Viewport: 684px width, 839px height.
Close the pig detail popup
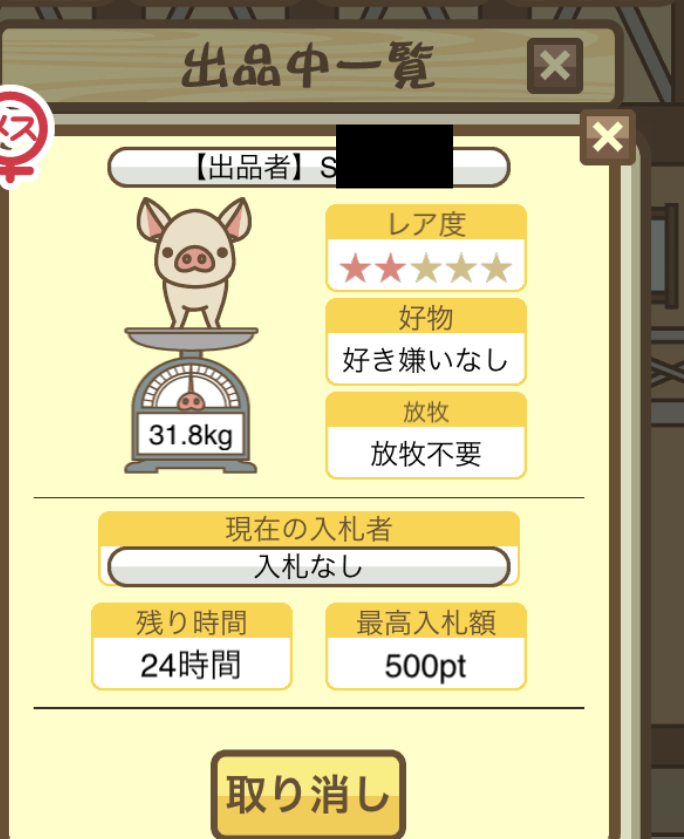pyautogui.click(x=608, y=137)
